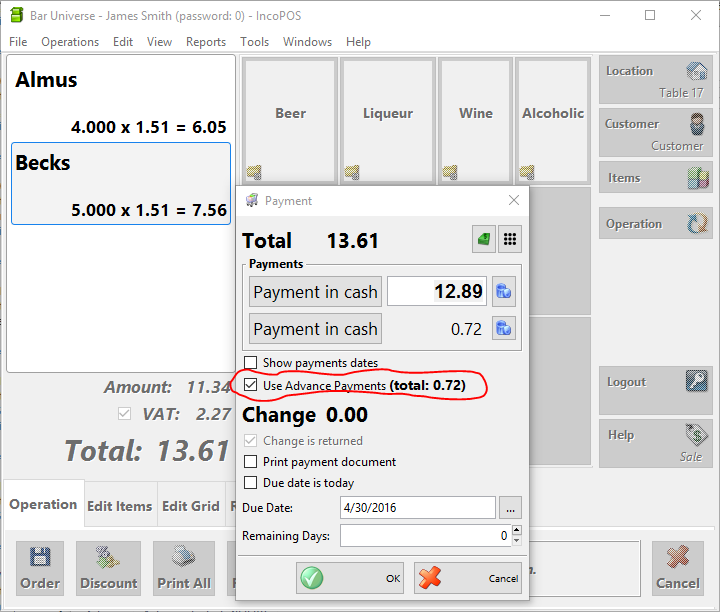Click the green banknote icon beside Total
This screenshot has width=720, height=612.
tap(484, 239)
